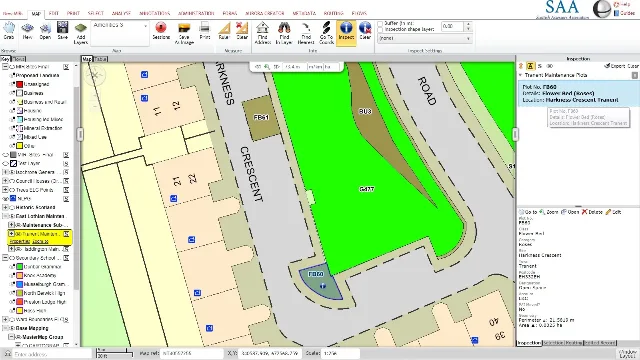Collapse Tranent Maintenance Plots results section

coord(520,76)
